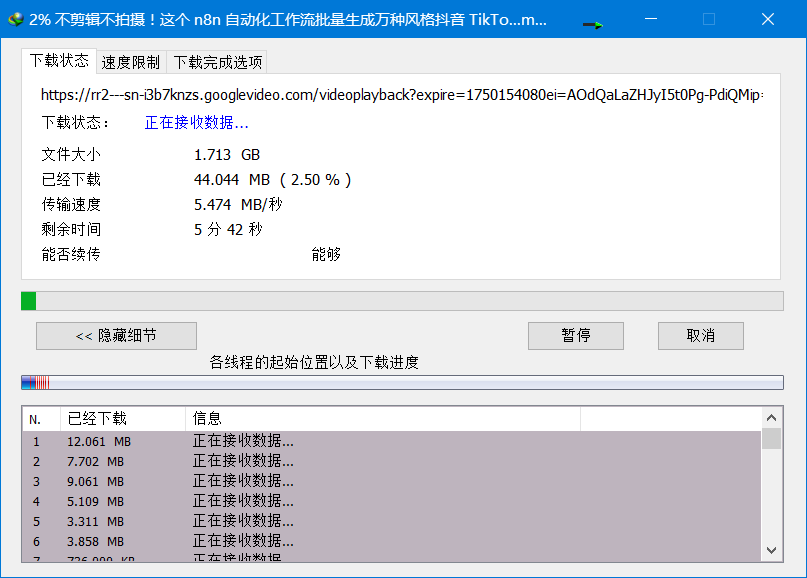Image resolution: width=807 pixels, height=578 pixels.
Task: Open the 下载完成选项 tab
Action: pyautogui.click(x=217, y=62)
